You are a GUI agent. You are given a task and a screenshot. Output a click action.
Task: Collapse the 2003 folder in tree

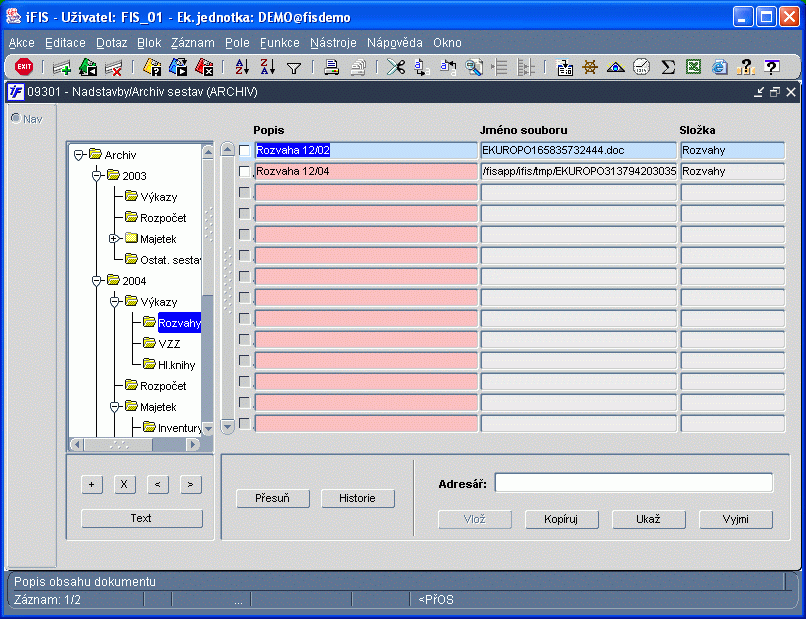[x=97, y=176]
